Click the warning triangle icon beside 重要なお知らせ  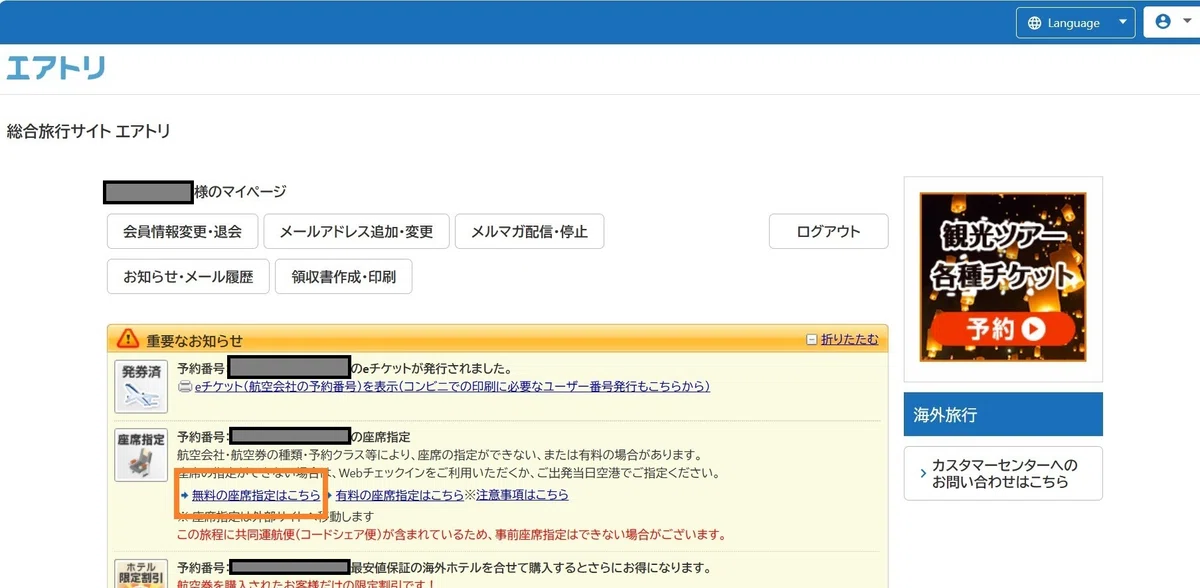point(128,338)
